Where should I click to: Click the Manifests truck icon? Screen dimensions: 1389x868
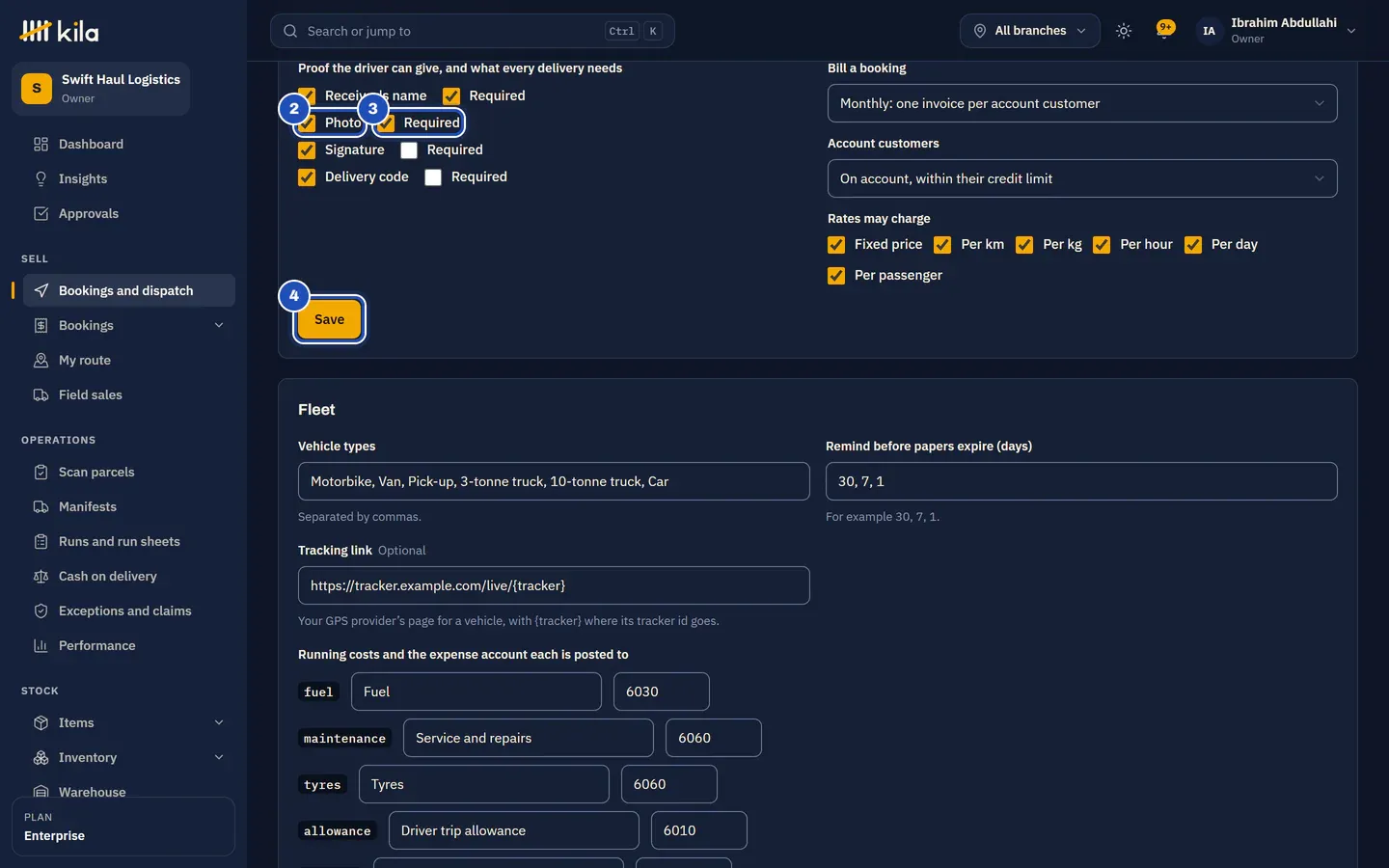41,506
